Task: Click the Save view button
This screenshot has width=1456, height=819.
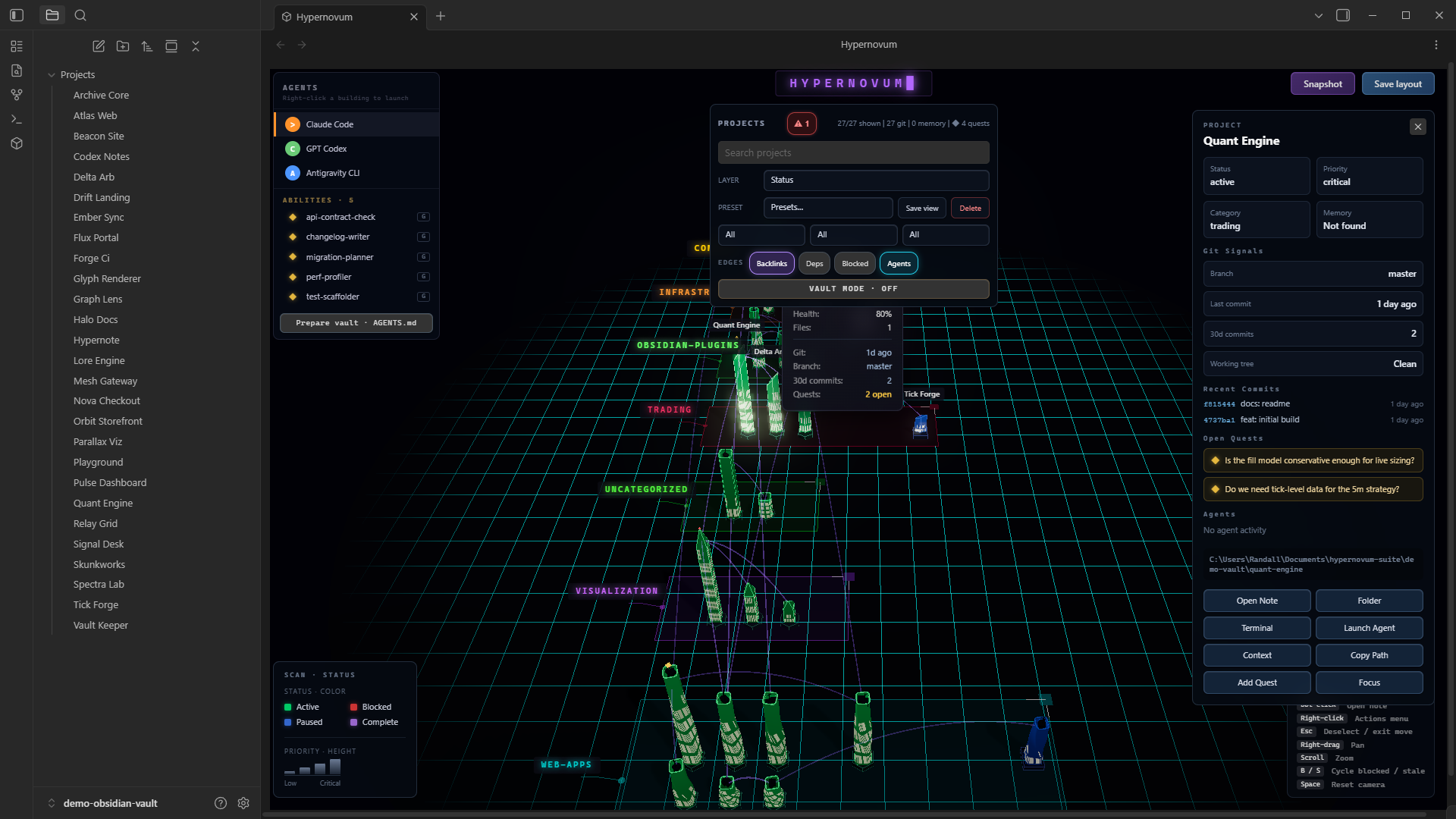Action: click(x=922, y=208)
